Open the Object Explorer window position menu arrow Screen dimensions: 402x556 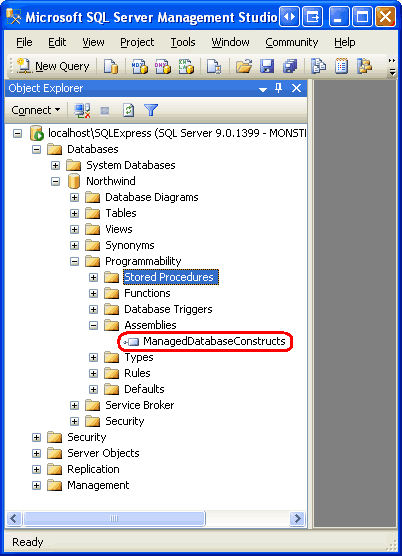[263, 89]
